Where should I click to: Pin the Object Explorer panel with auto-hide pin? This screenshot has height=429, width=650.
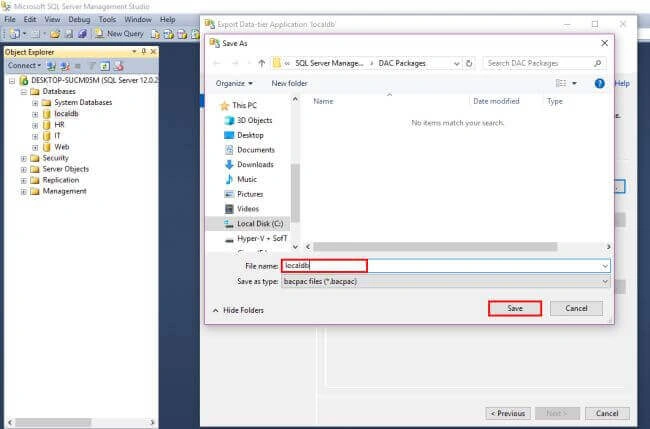(143, 51)
